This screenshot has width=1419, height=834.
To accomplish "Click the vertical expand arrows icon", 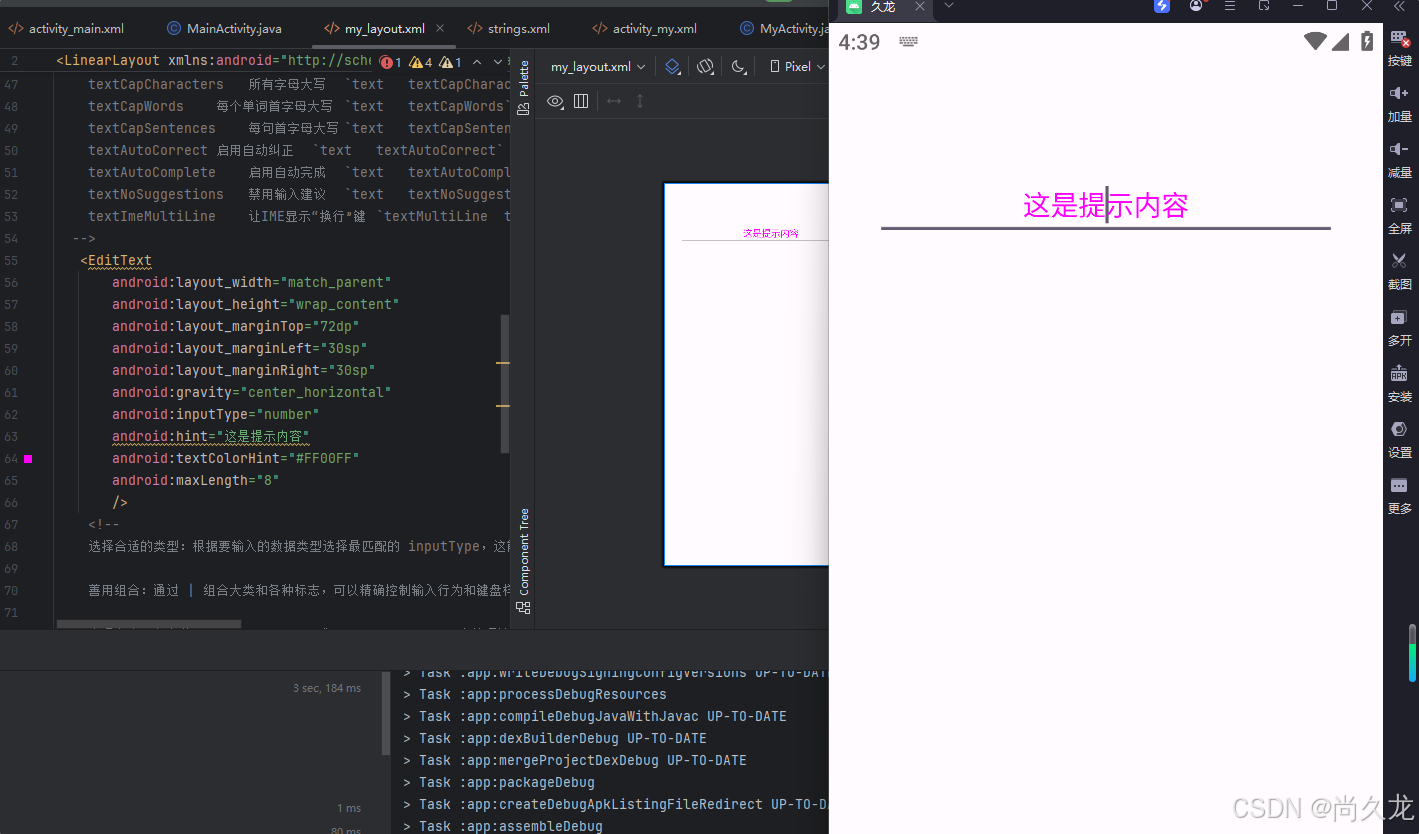I will [640, 101].
